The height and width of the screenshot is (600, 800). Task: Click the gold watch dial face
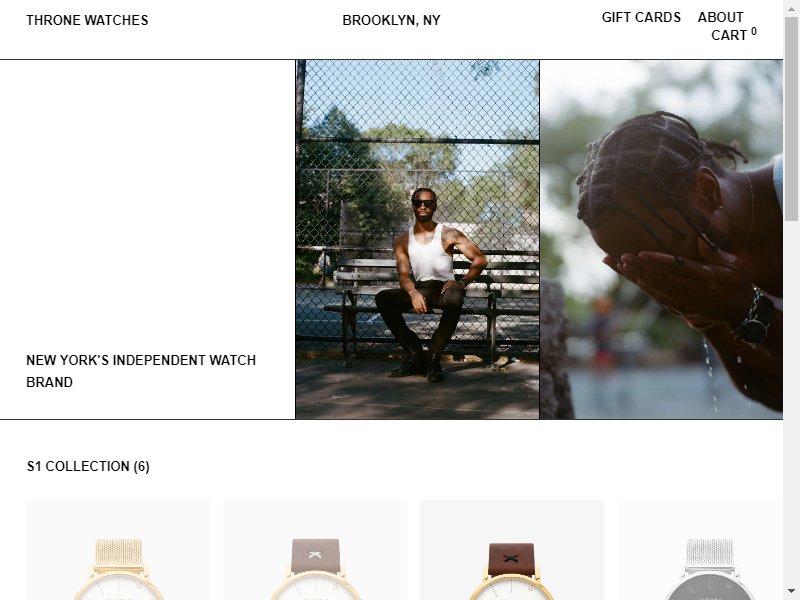click(x=118, y=587)
